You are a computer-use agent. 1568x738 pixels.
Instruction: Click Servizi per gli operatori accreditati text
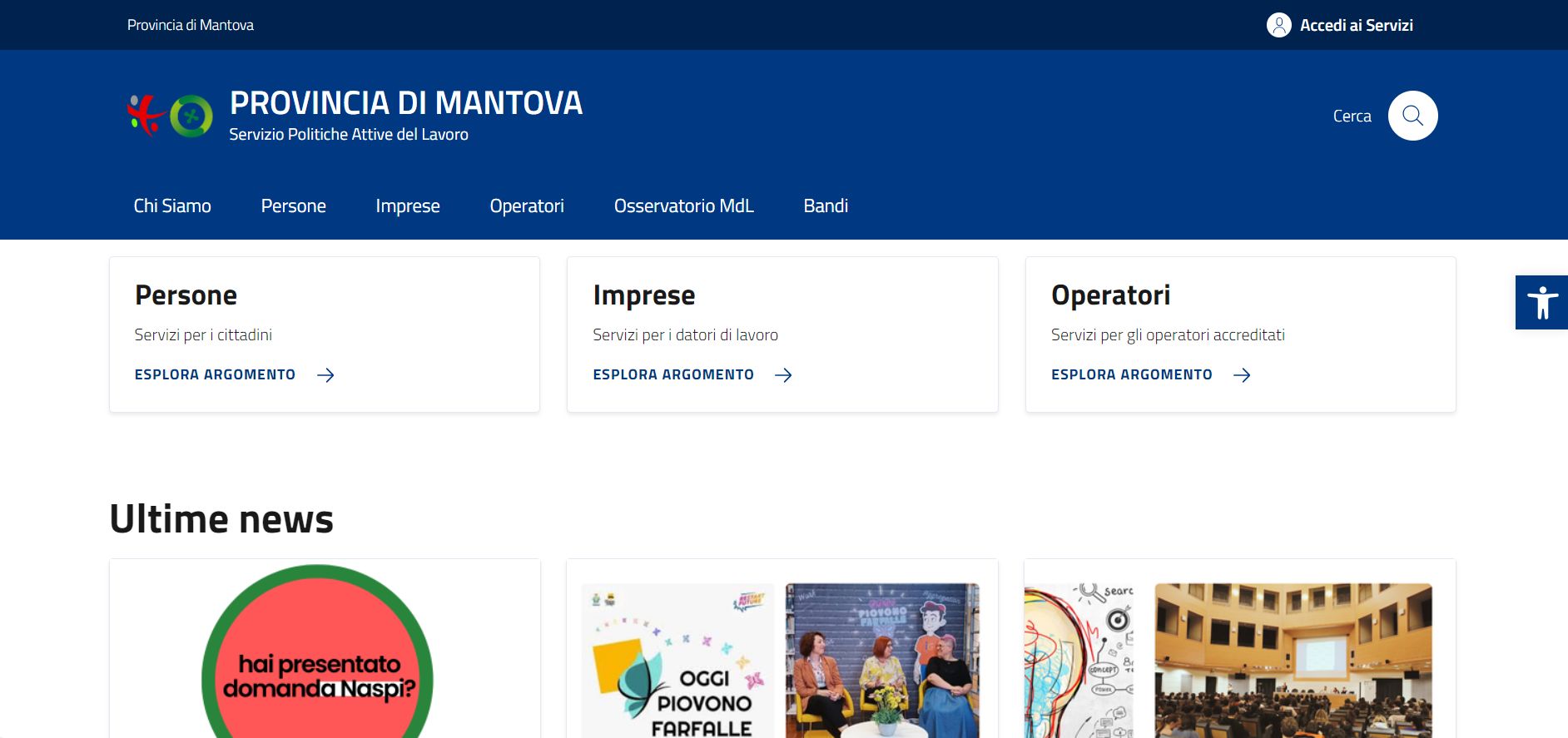coord(1168,334)
